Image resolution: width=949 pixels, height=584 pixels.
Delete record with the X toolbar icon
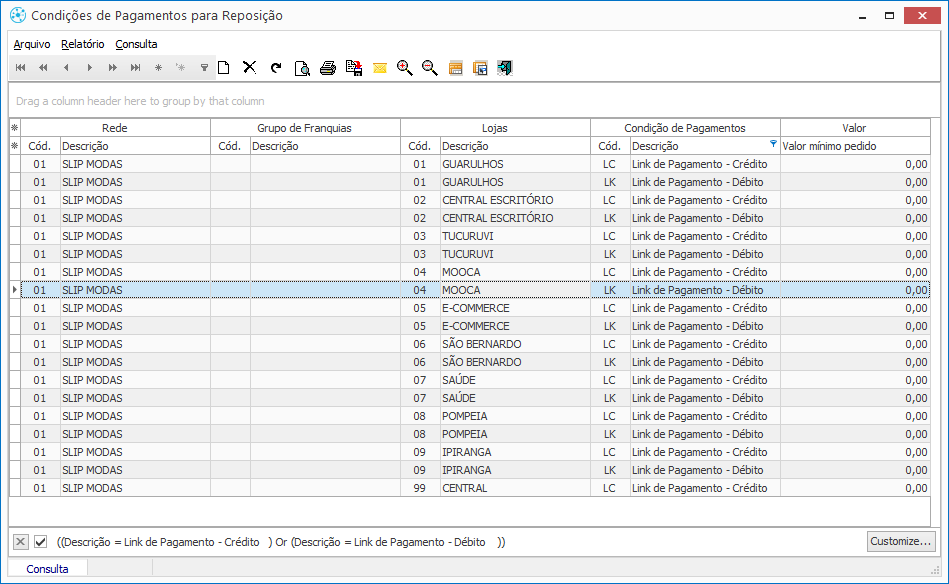pos(249,67)
